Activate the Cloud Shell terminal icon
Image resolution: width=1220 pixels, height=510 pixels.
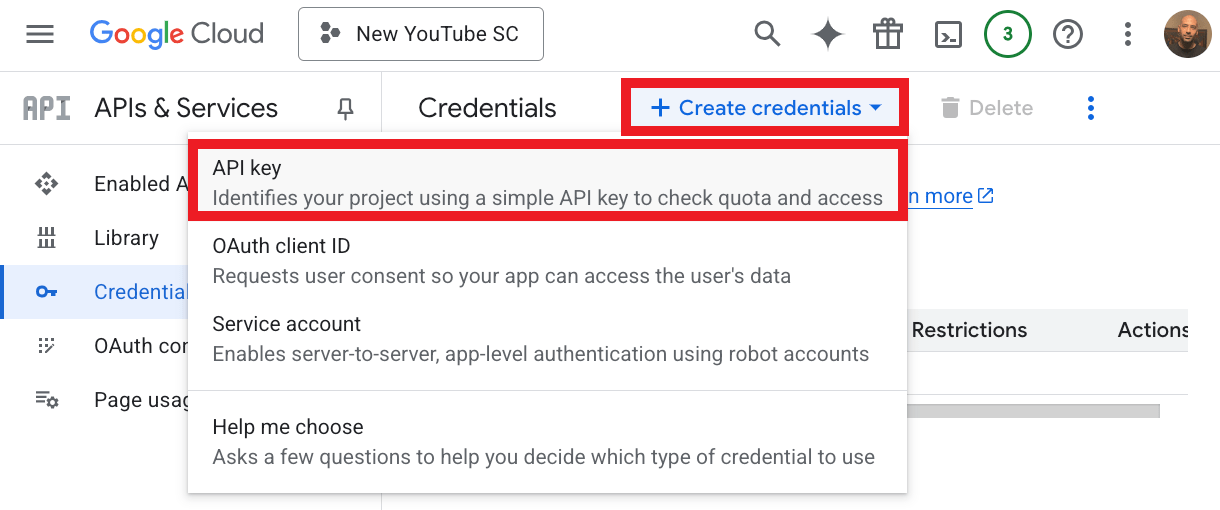click(x=947, y=34)
